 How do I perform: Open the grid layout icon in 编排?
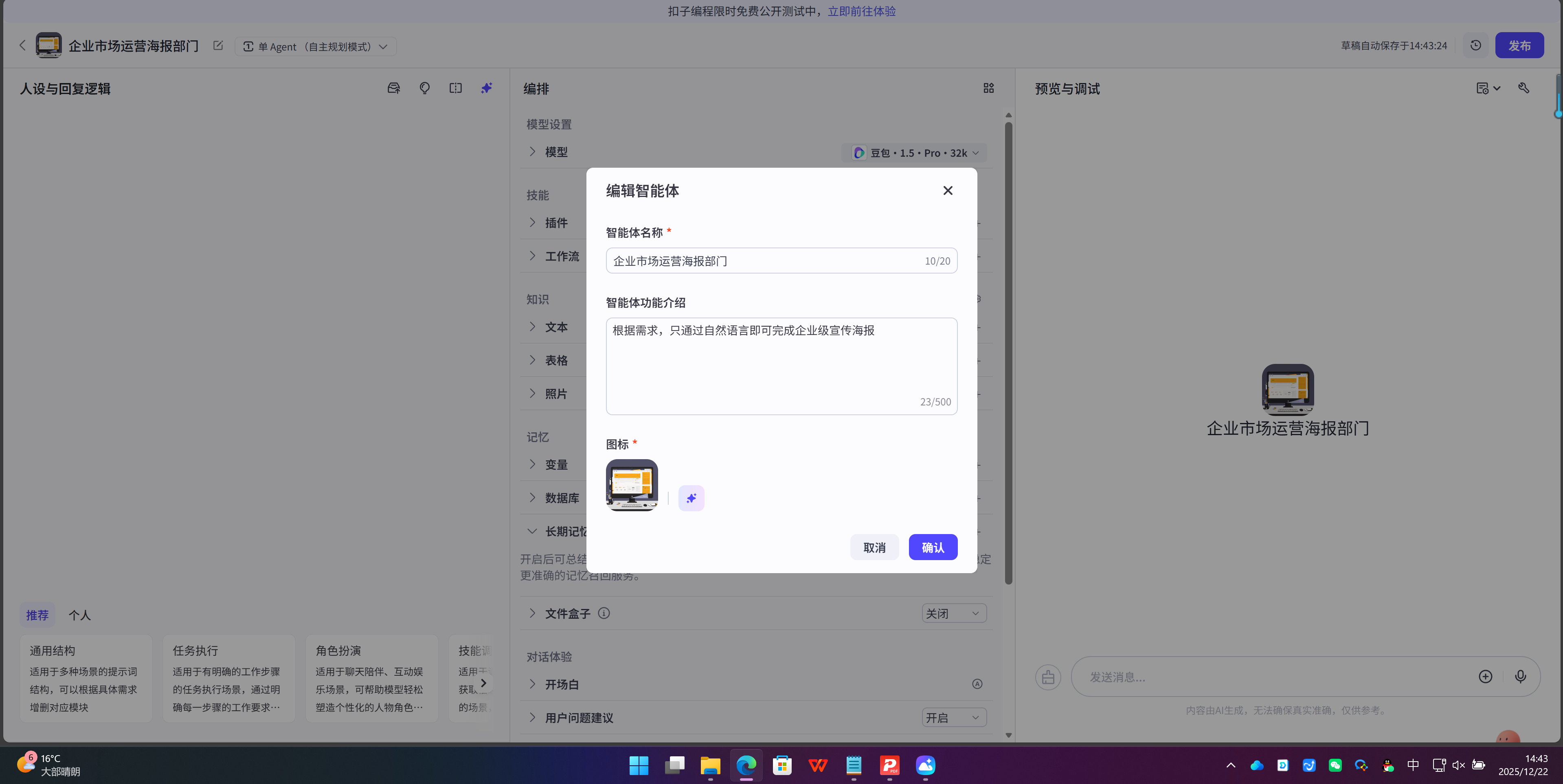[x=988, y=88]
